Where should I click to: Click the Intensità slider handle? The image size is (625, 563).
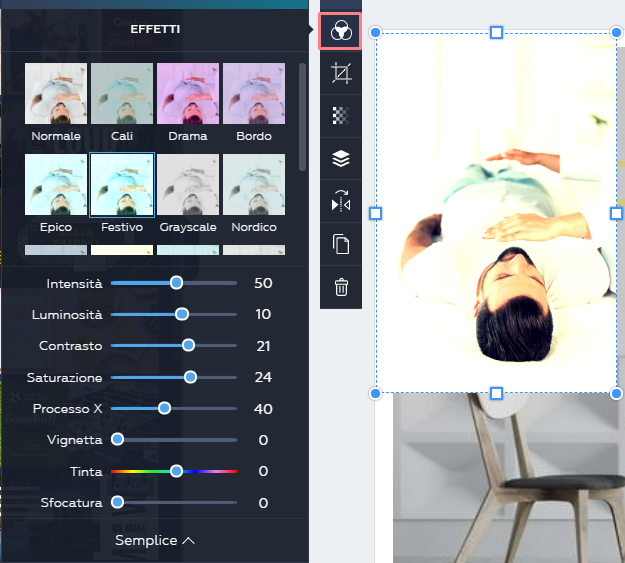[x=176, y=283]
